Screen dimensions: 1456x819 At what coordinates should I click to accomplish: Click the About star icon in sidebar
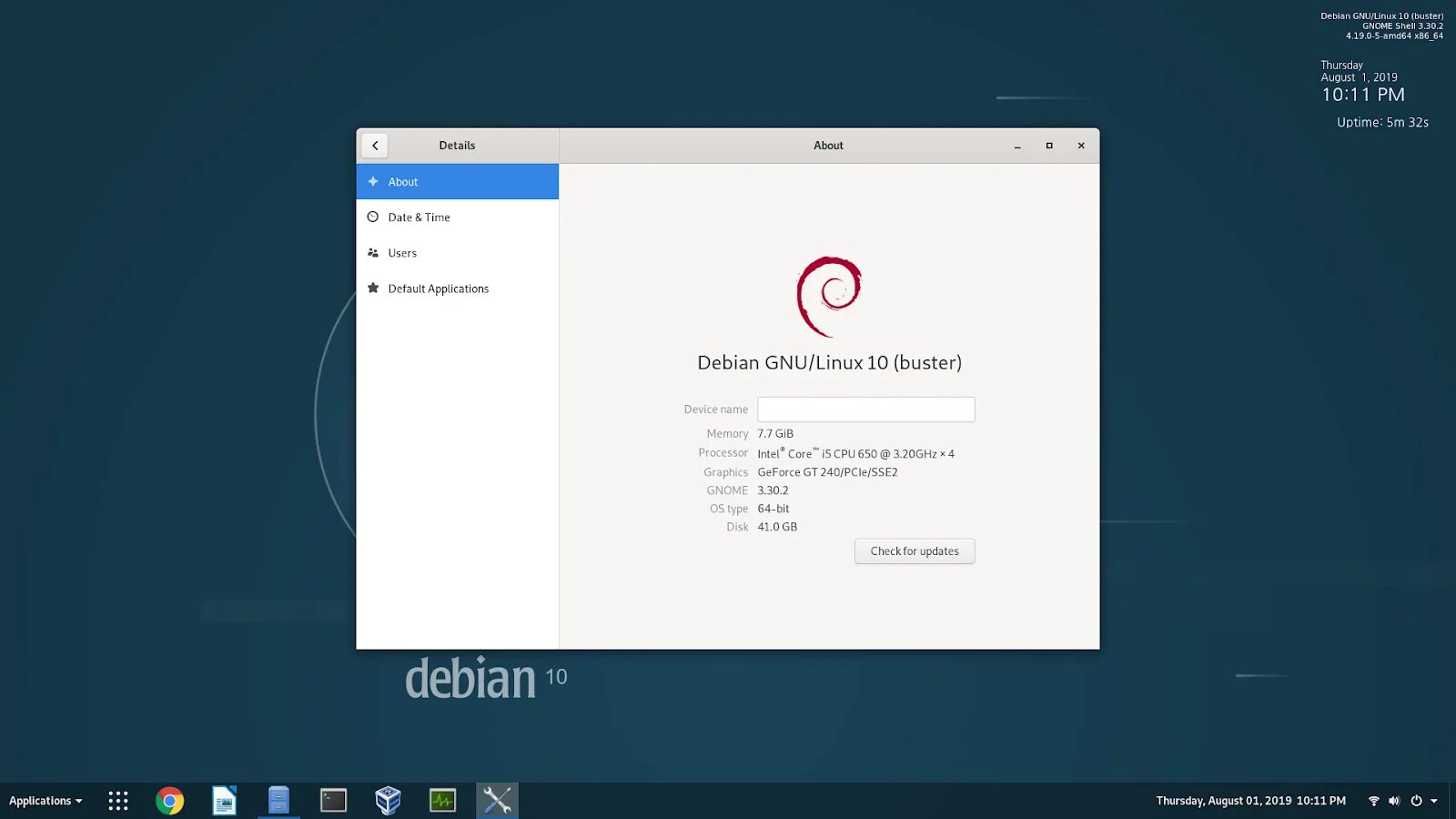pos(373,182)
